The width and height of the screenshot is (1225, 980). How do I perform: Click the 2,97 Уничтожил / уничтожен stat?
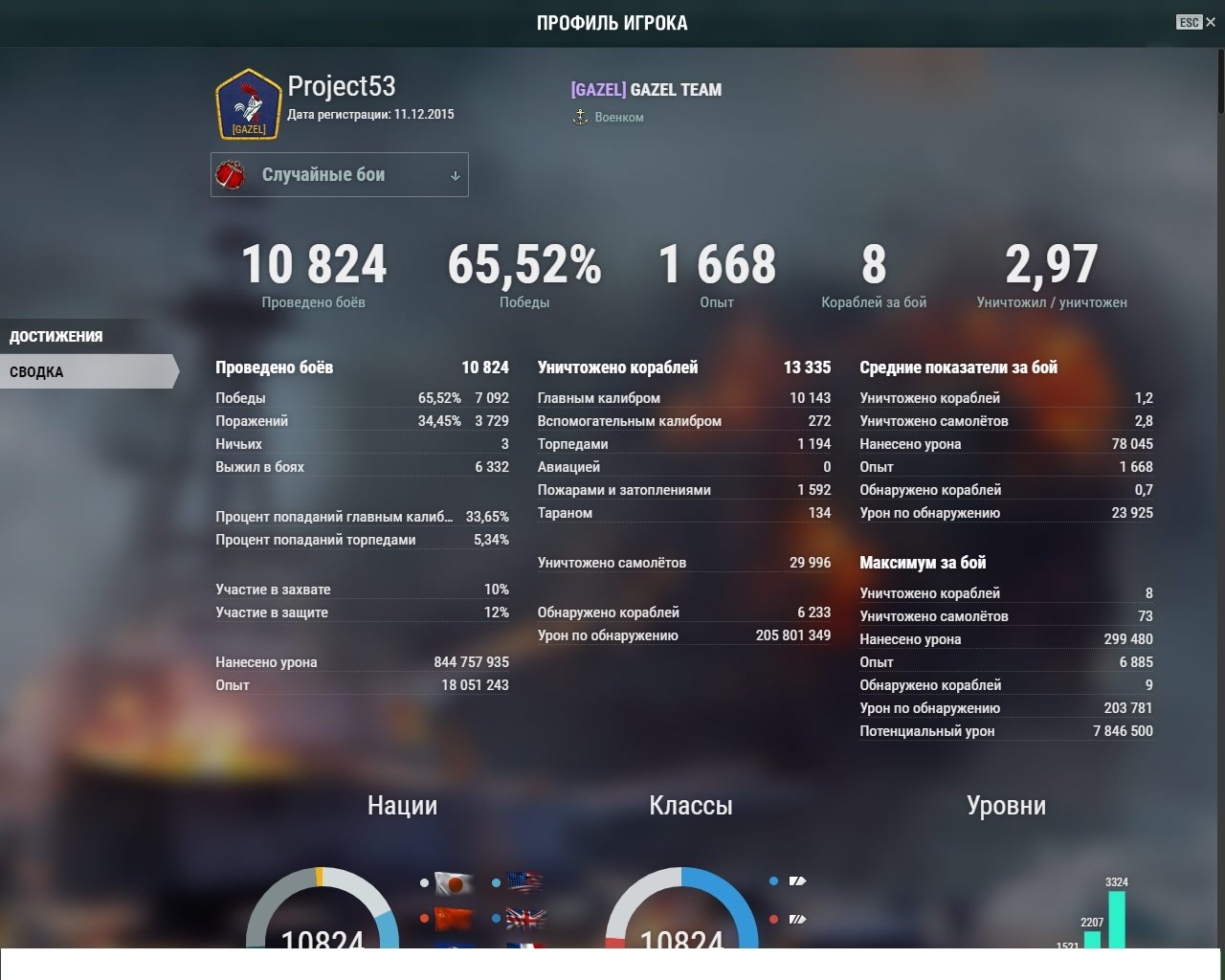pyautogui.click(x=1052, y=275)
